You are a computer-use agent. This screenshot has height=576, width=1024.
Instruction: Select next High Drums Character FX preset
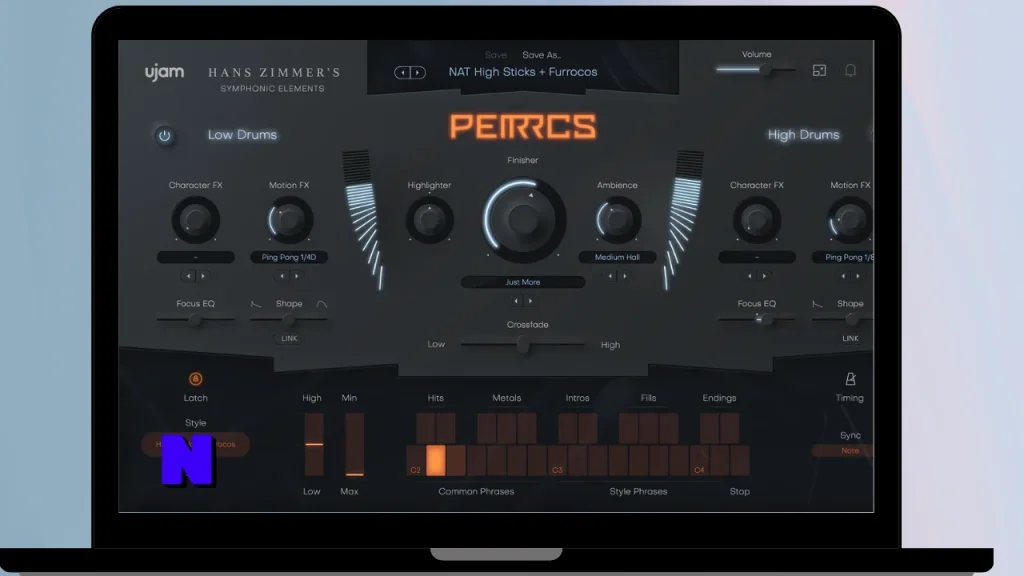[x=764, y=276]
